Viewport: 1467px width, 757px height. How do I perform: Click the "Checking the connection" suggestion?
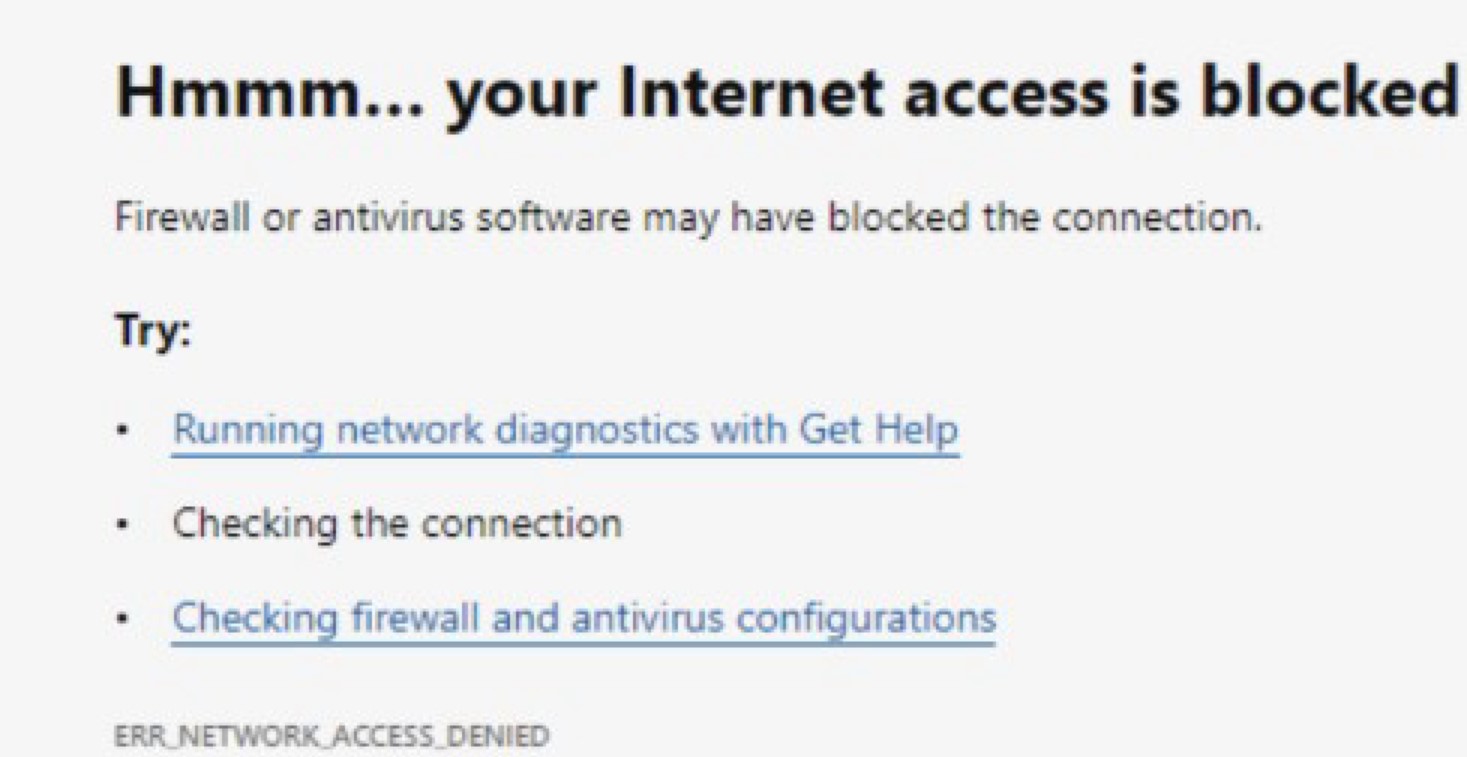396,523
